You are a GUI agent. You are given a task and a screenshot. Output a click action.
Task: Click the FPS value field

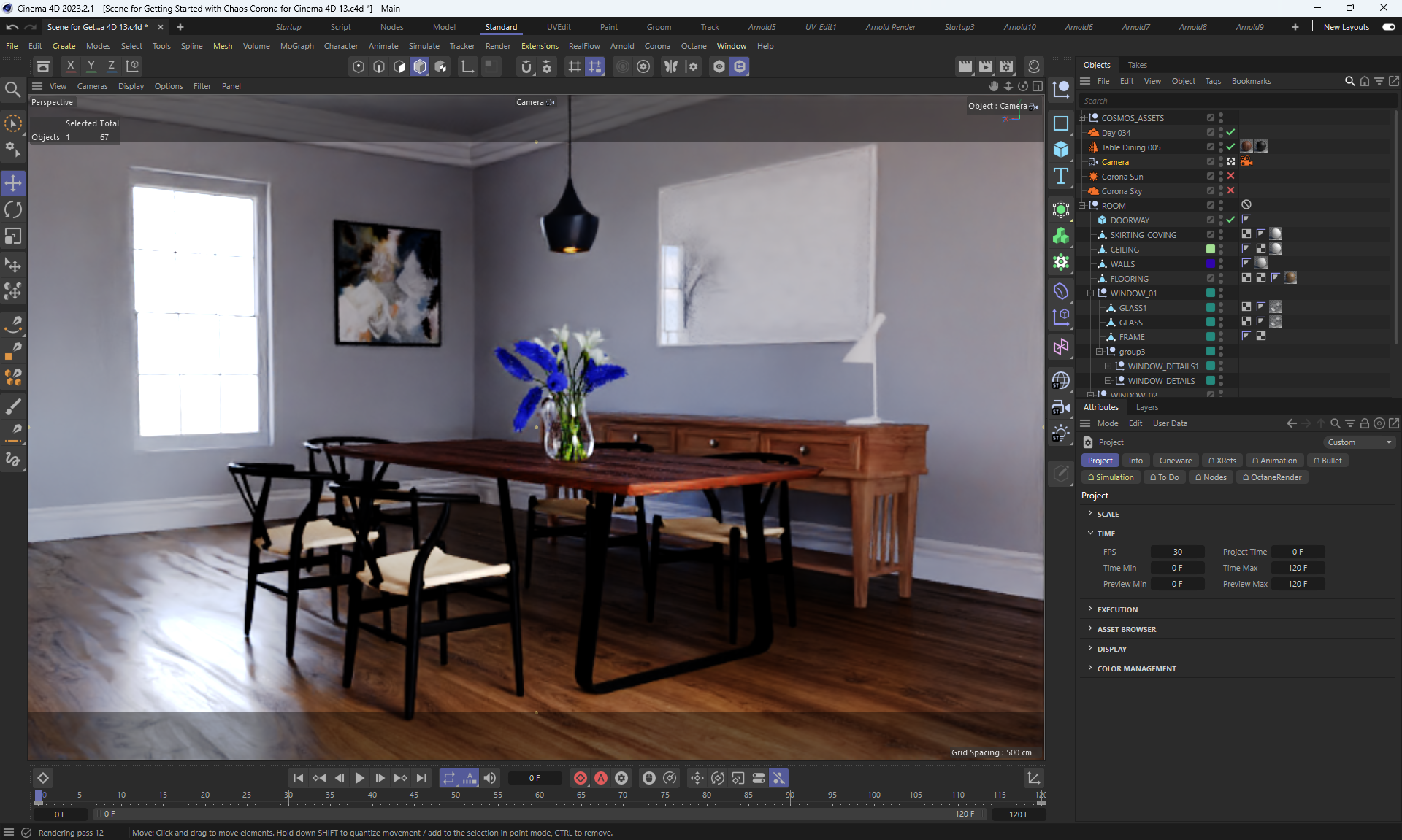coord(1177,552)
